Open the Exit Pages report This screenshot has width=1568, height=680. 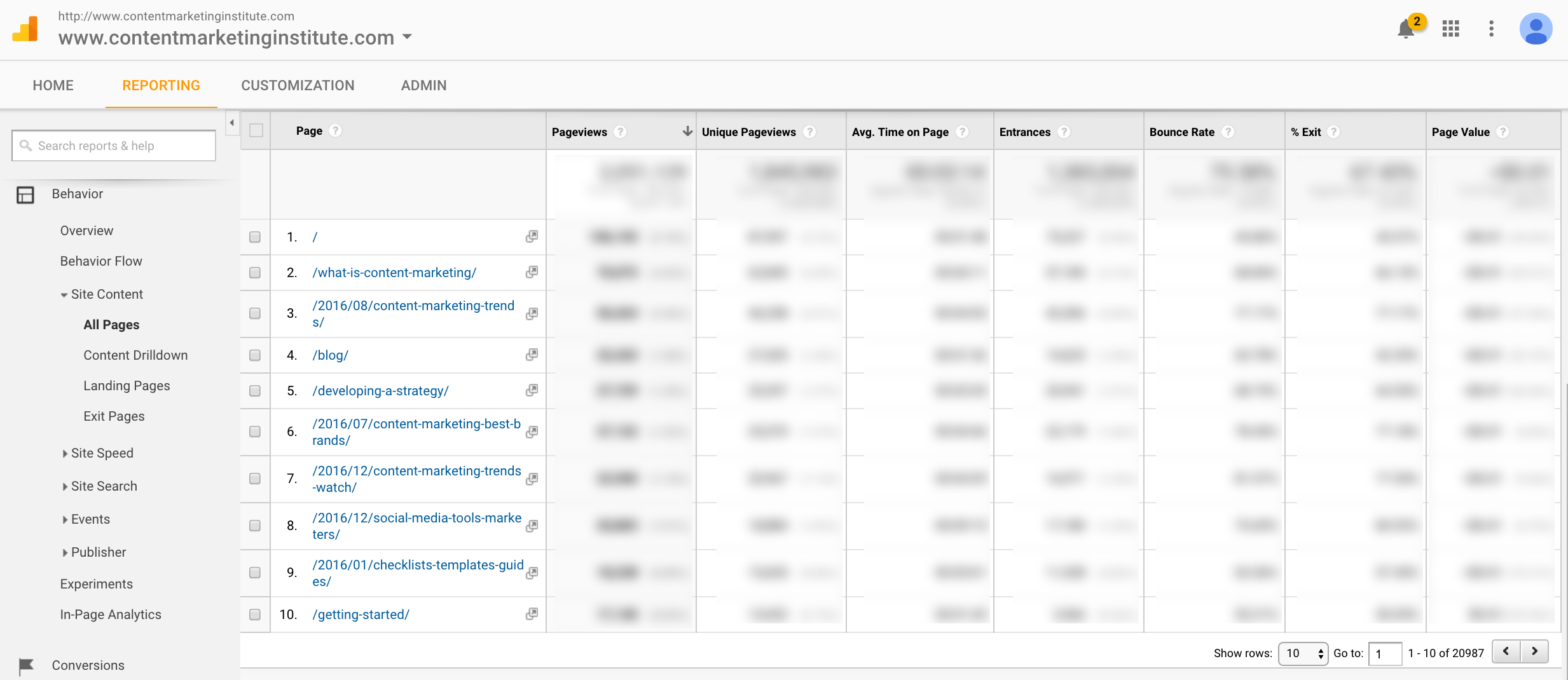[x=114, y=416]
